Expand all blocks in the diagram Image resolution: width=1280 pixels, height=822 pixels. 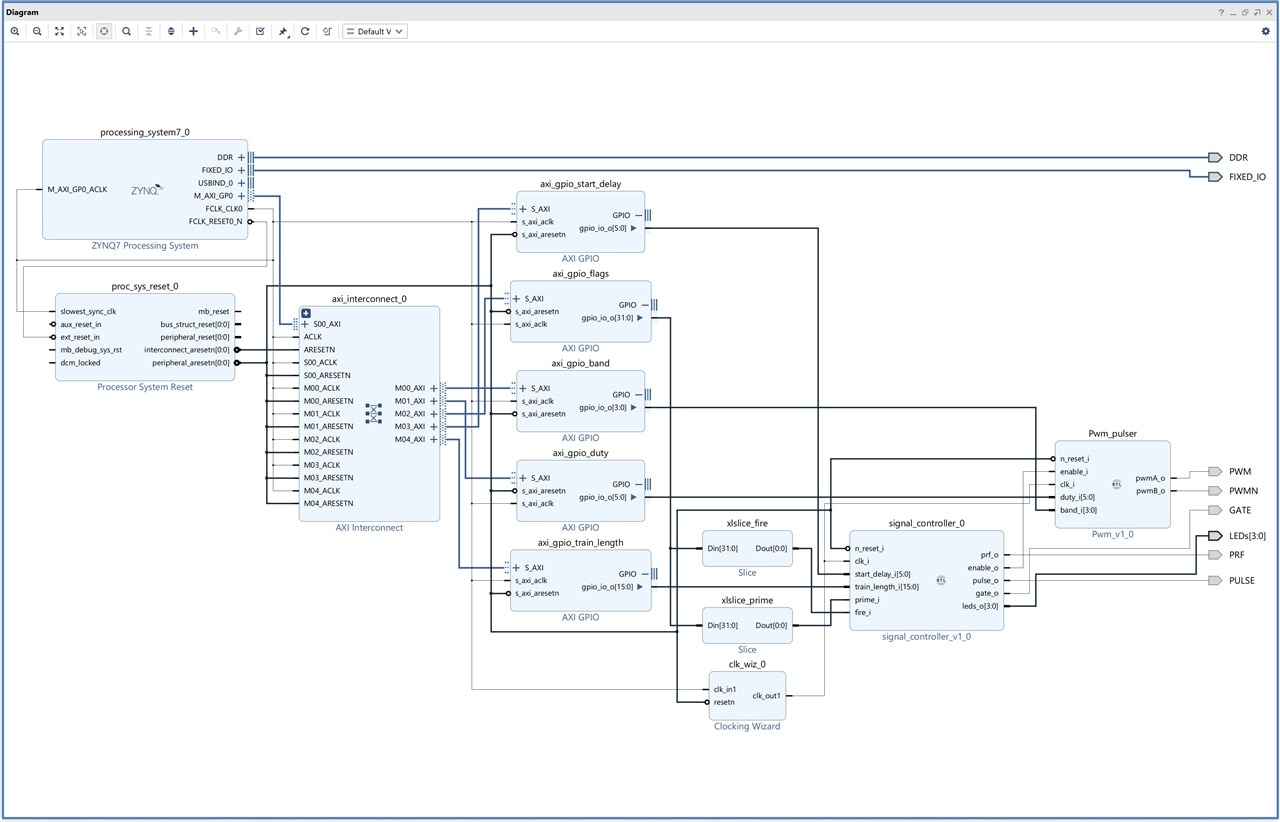pyautogui.click(x=171, y=31)
